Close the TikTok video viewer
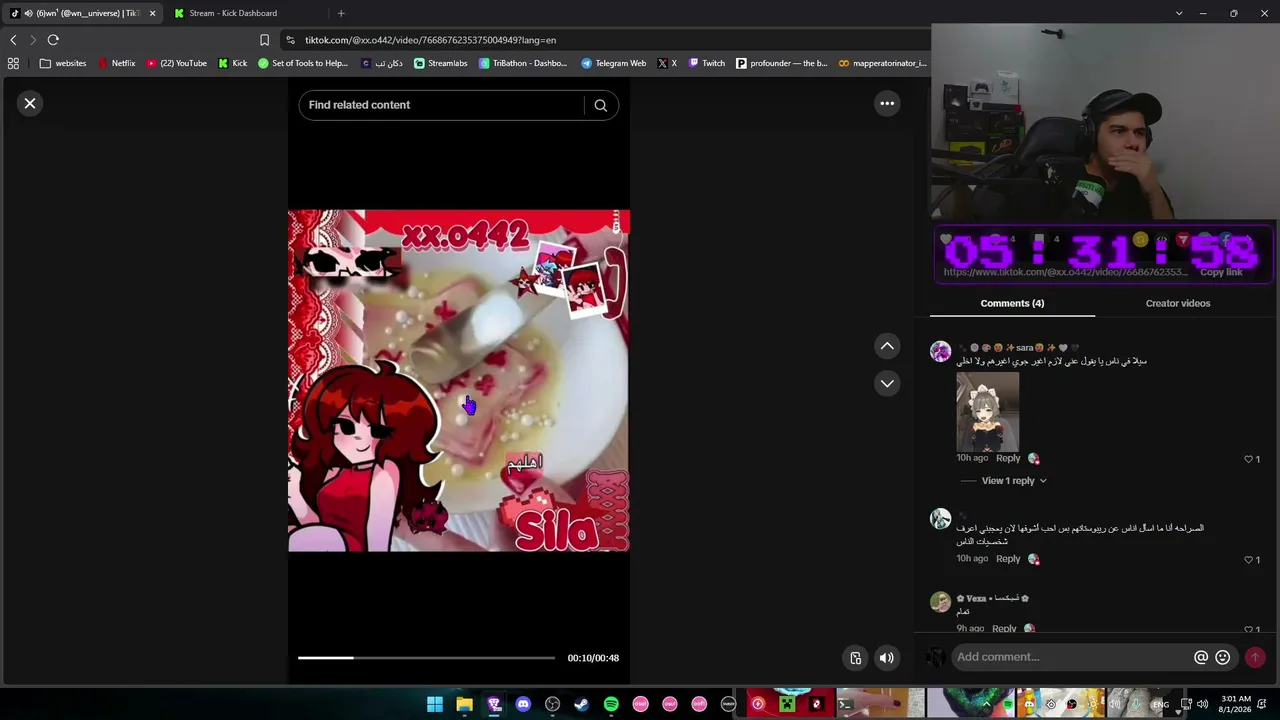1280x720 pixels. pyautogui.click(x=30, y=103)
